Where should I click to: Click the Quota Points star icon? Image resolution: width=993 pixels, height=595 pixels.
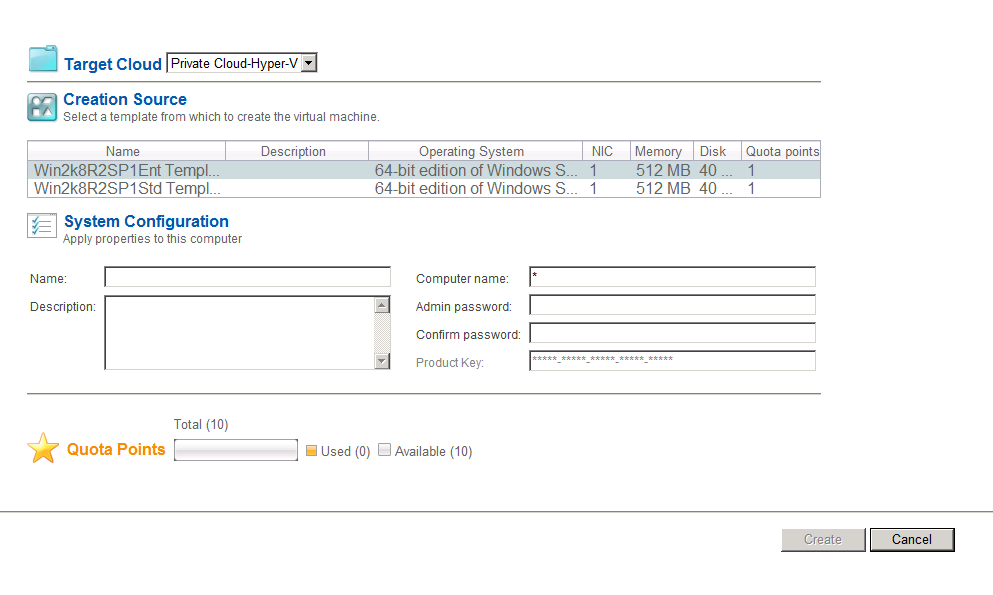(x=43, y=448)
